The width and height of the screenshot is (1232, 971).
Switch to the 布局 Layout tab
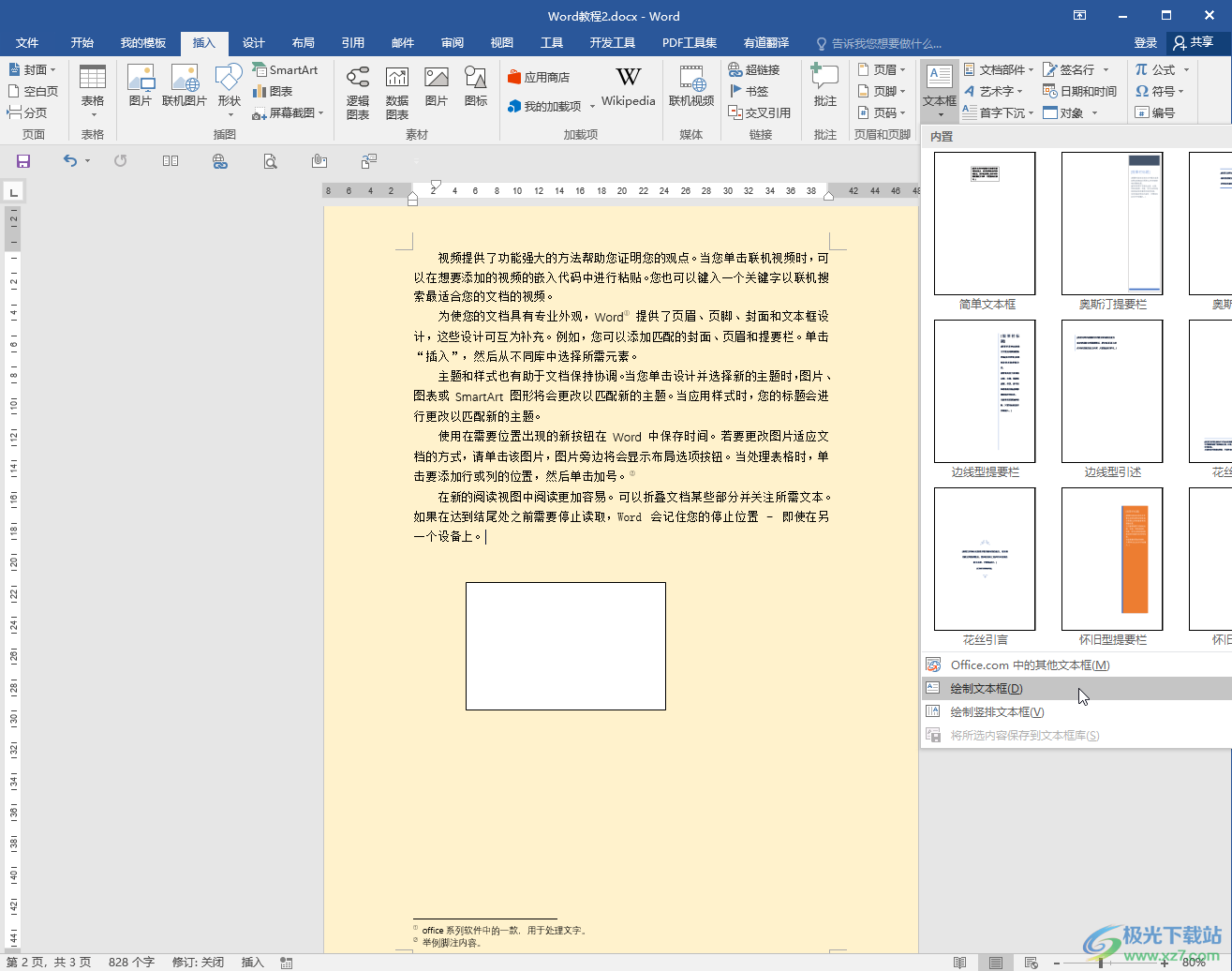point(304,43)
